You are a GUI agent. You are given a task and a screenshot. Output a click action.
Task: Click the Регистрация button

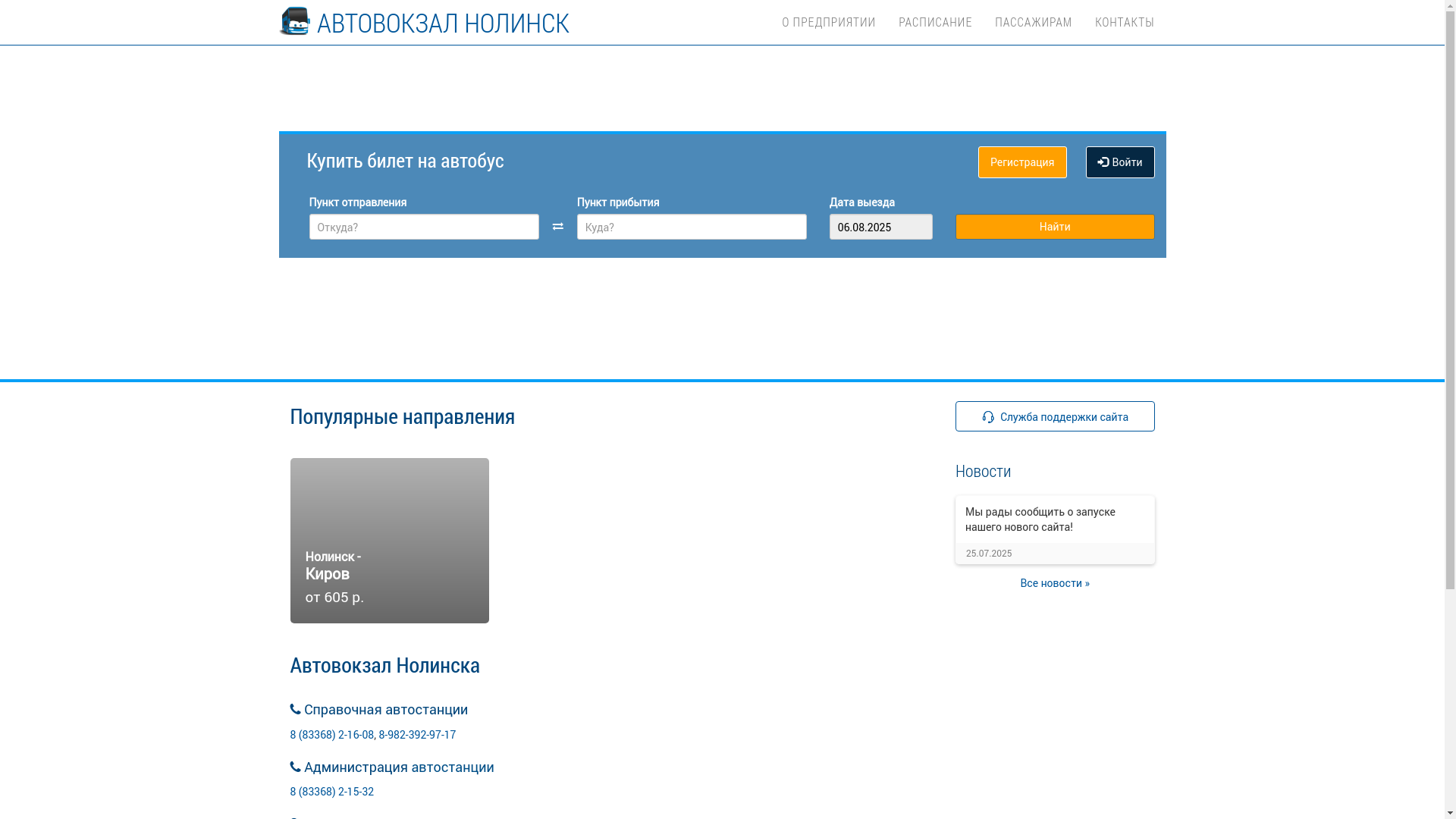(1022, 162)
